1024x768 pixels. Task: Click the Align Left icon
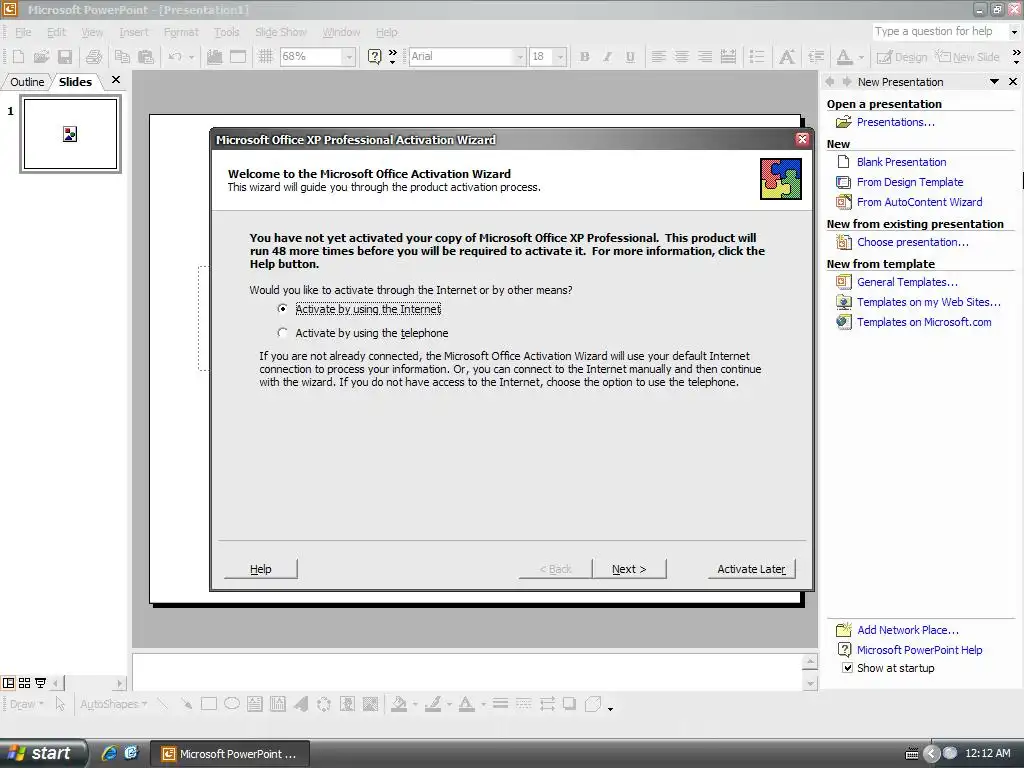(658, 57)
